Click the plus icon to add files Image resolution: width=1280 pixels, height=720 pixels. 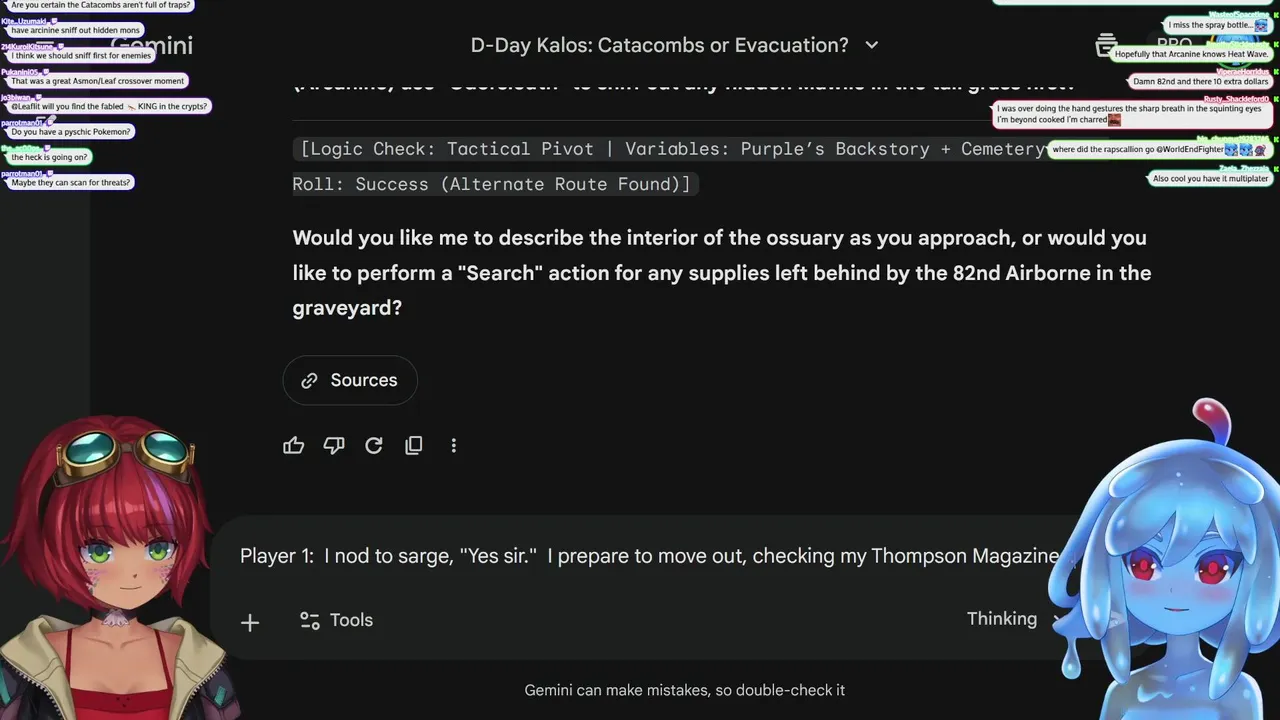pos(250,622)
